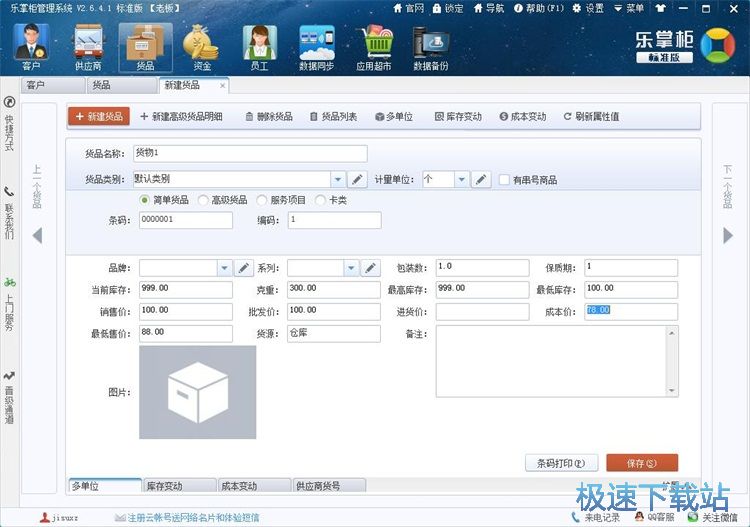Select the 卡类 radio button
750x527 pixels.
pos(320,200)
